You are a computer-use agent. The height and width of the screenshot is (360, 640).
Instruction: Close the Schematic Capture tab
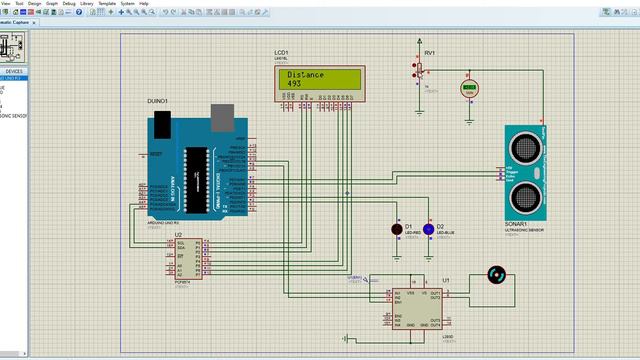(34, 23)
